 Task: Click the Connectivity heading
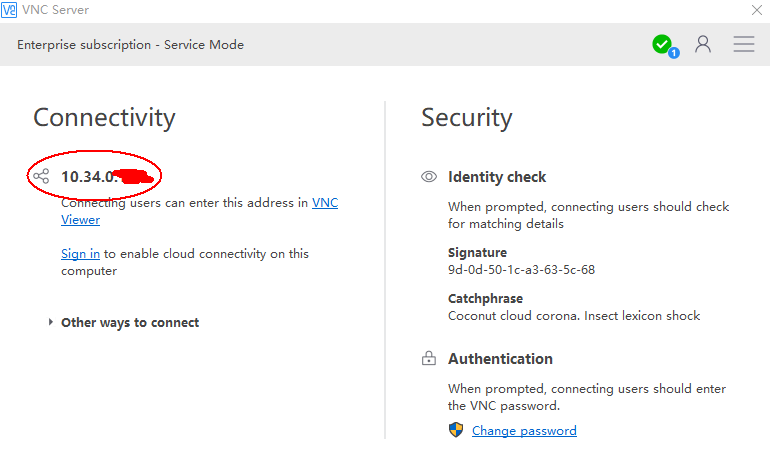[x=104, y=118]
